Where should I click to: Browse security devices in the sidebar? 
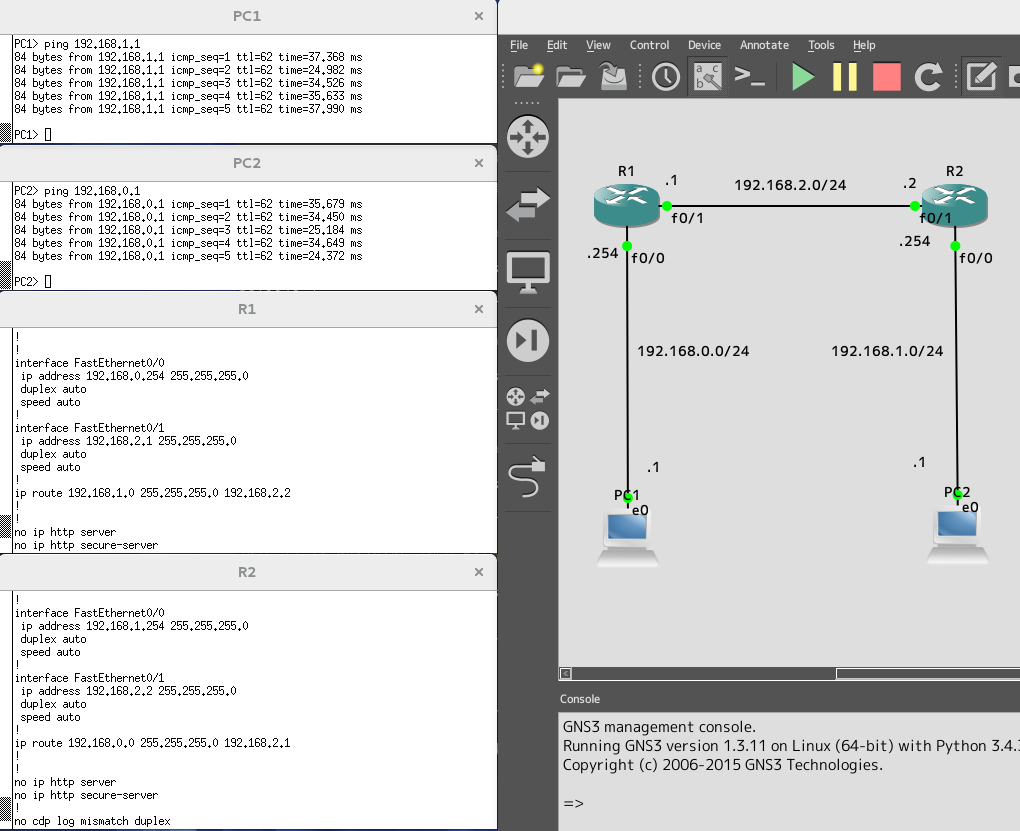pos(528,340)
